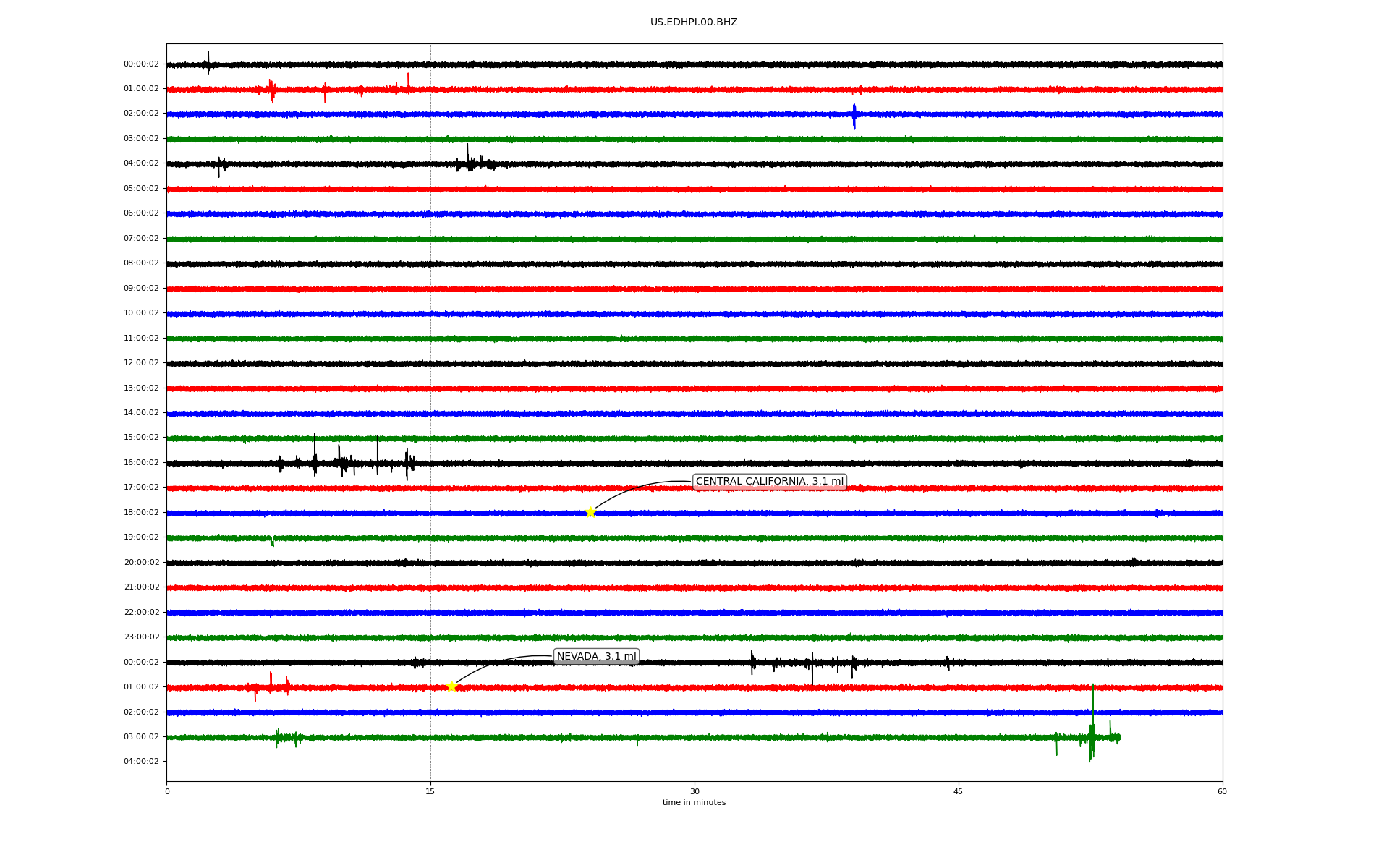Click the US.EDHPI.00.BHZ plot title

tap(694, 22)
